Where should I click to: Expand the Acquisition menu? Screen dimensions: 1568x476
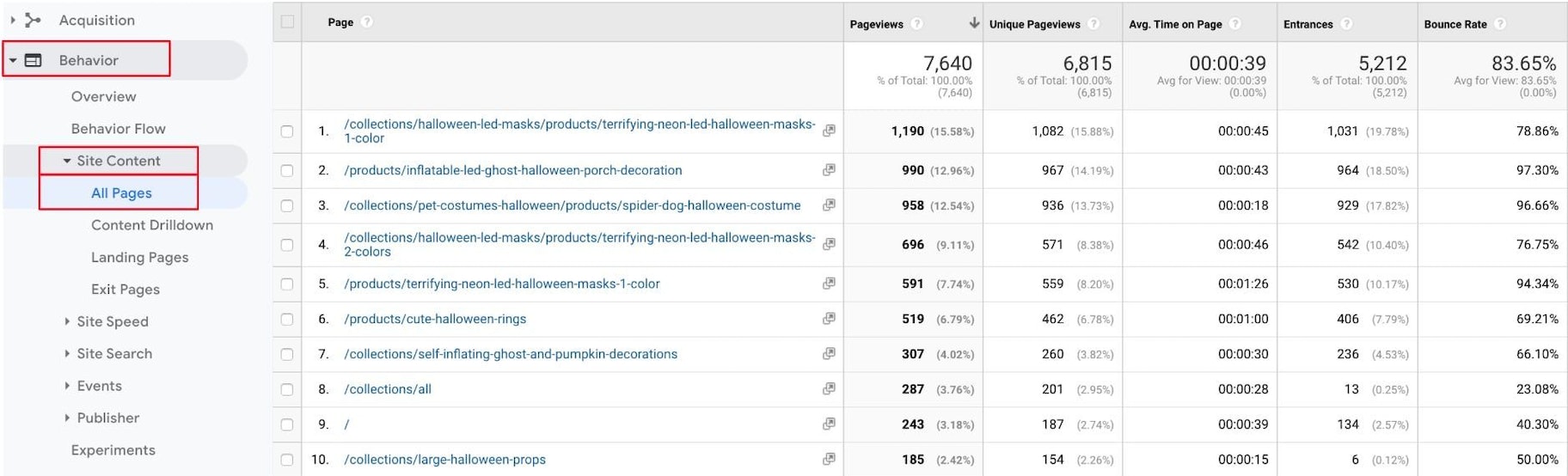click(x=13, y=20)
